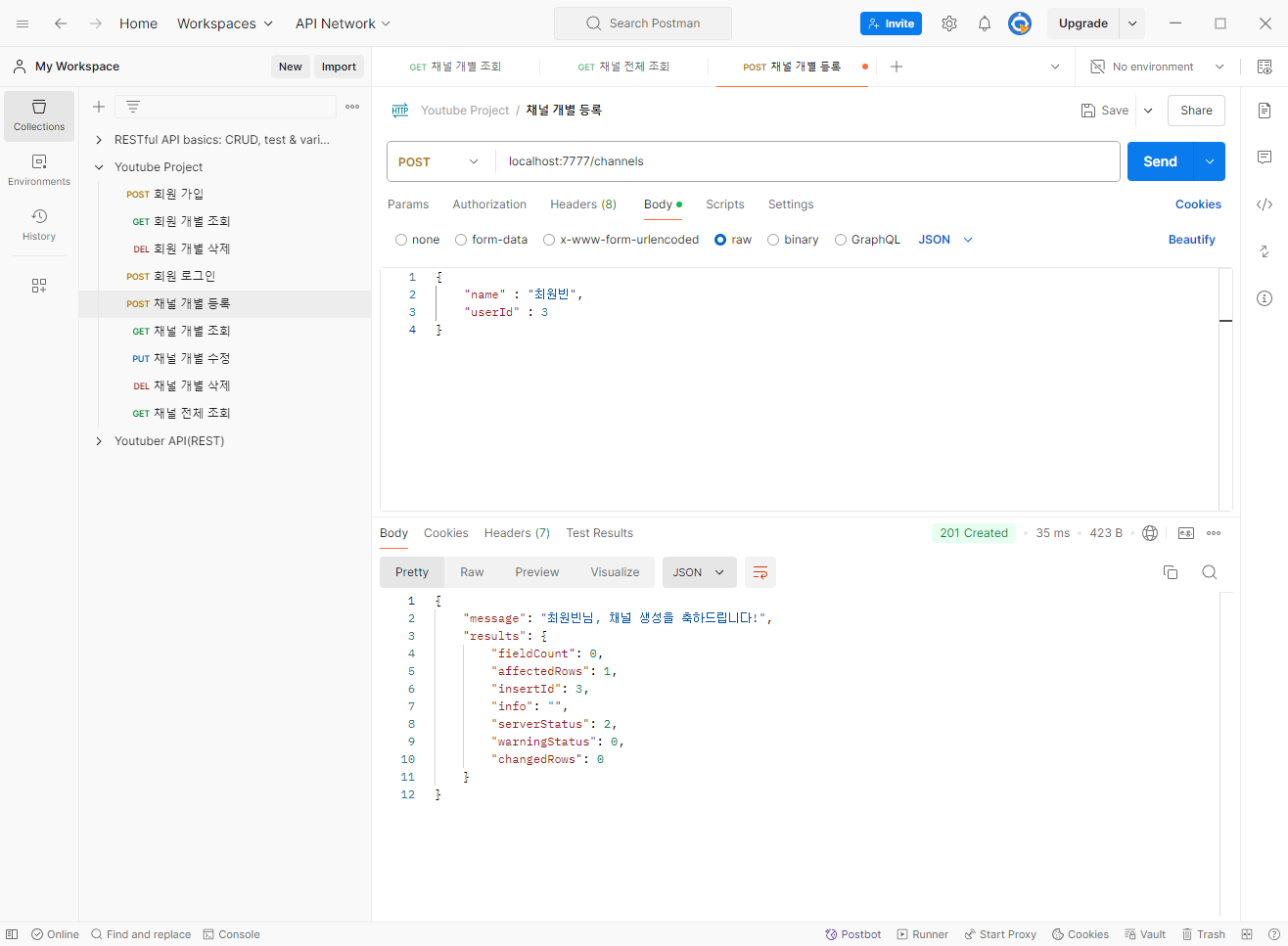This screenshot has height=946, width=1288.
Task: Open the History sidebar panel
Action: 39,225
